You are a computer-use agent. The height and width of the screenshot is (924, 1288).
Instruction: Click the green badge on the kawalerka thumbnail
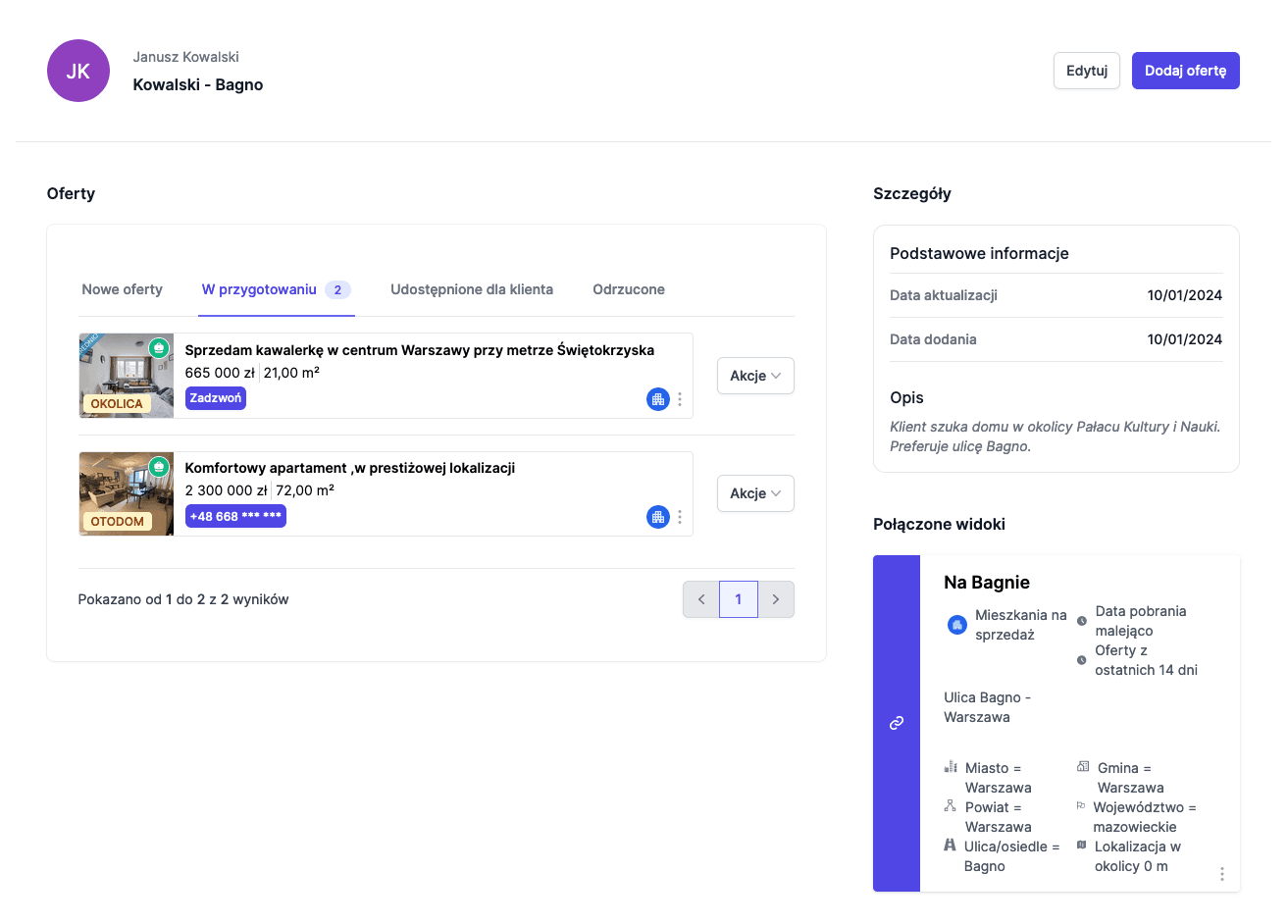click(x=159, y=348)
